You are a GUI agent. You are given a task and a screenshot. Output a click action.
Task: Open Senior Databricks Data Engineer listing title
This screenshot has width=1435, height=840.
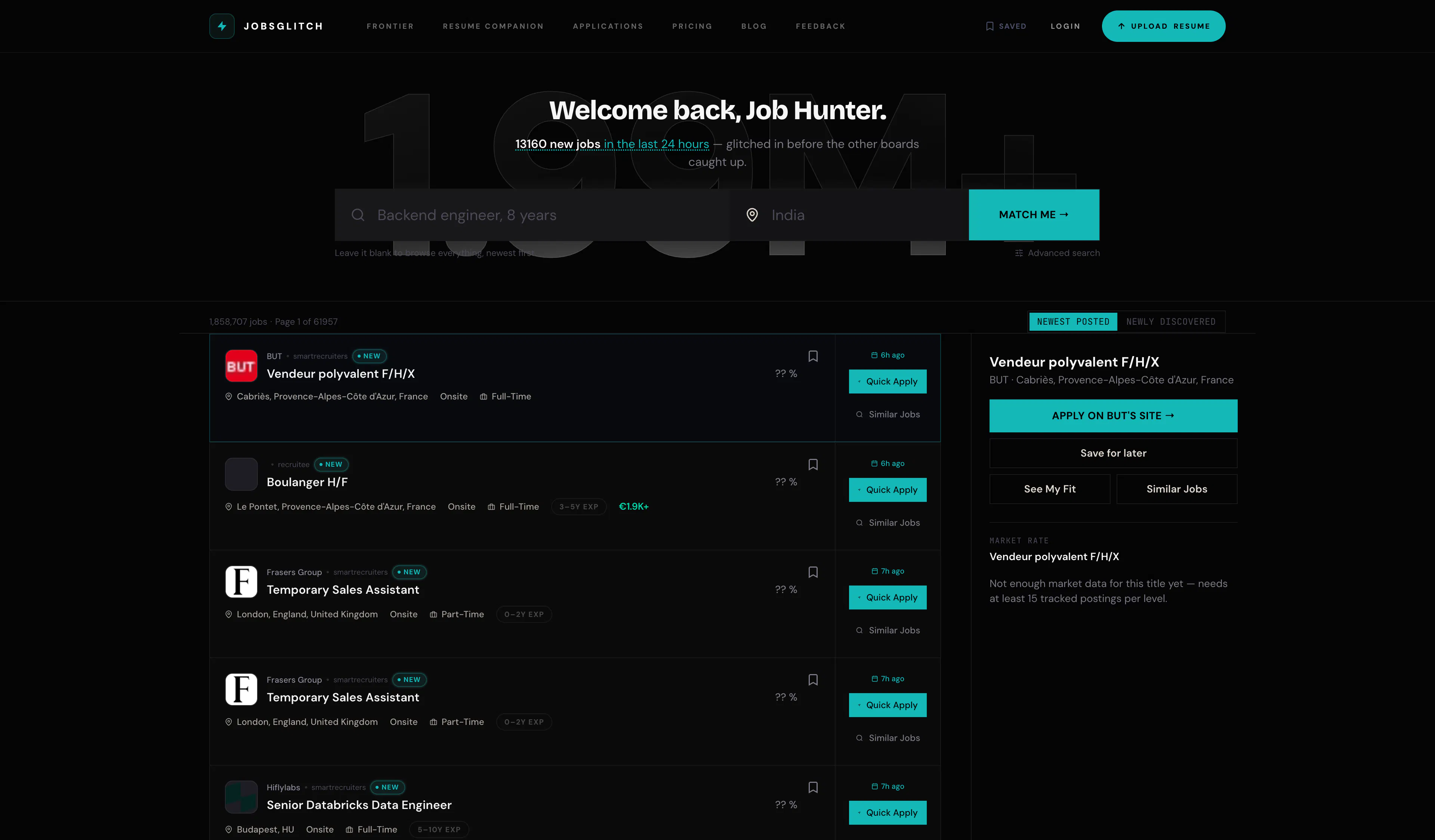point(359,805)
